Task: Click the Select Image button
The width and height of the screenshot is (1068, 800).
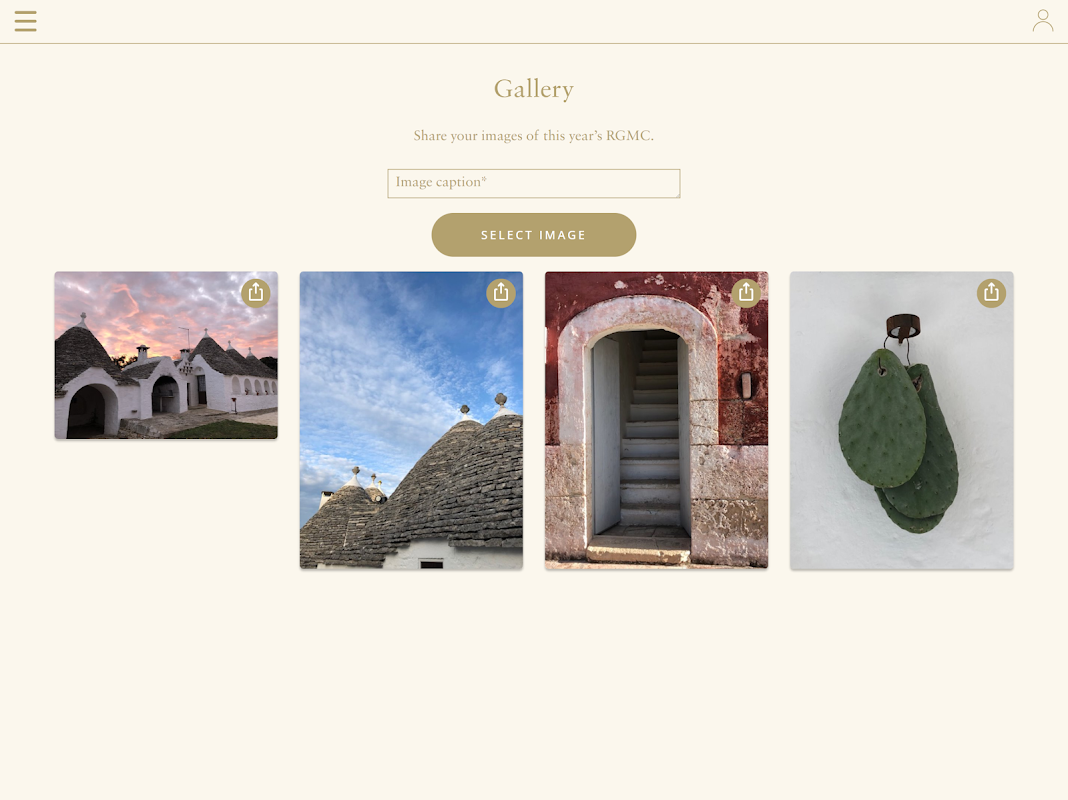Action: pos(533,235)
